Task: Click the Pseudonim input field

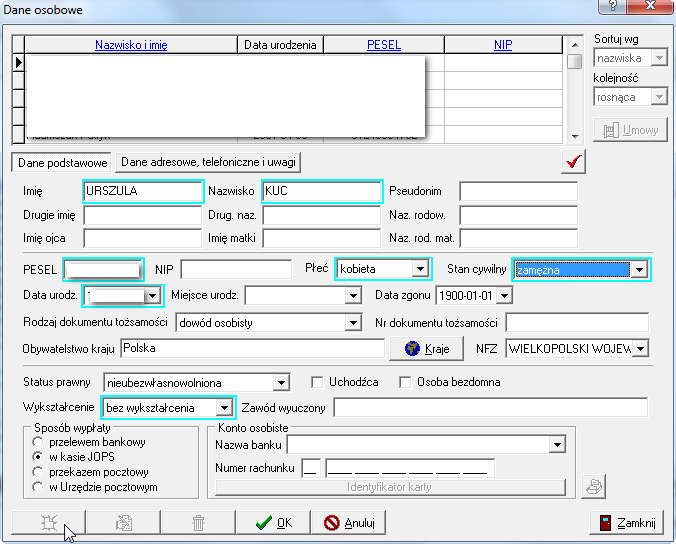Action: 518,191
